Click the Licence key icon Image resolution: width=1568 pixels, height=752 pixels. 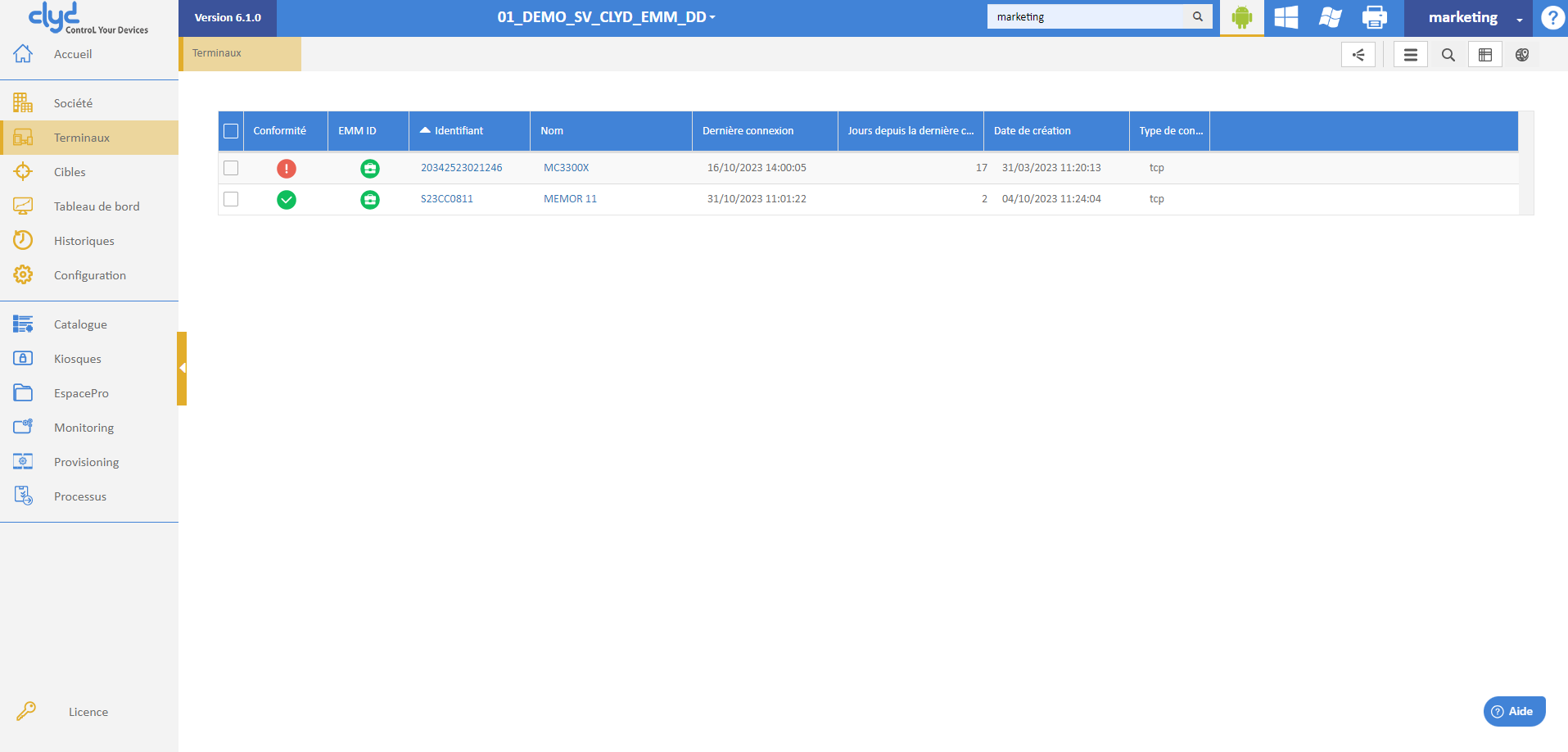pos(26,711)
